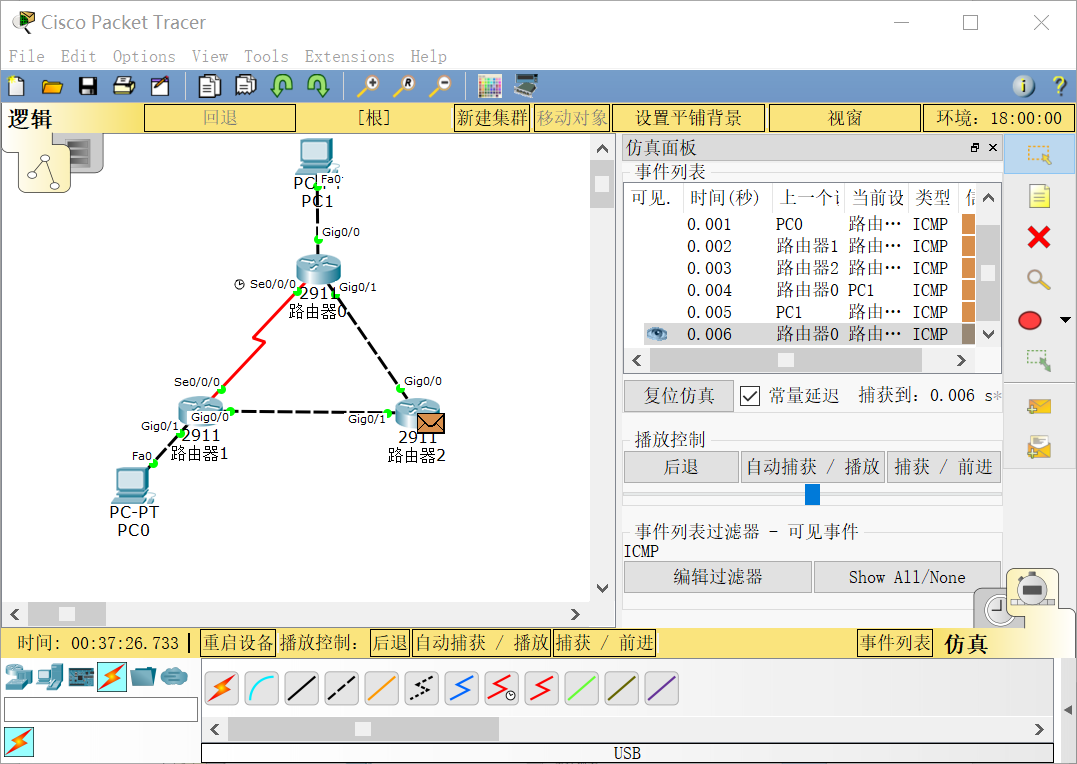This screenshot has width=1077, height=764.
Task: Select automatic connection type lightning icon
Action: click(222, 688)
